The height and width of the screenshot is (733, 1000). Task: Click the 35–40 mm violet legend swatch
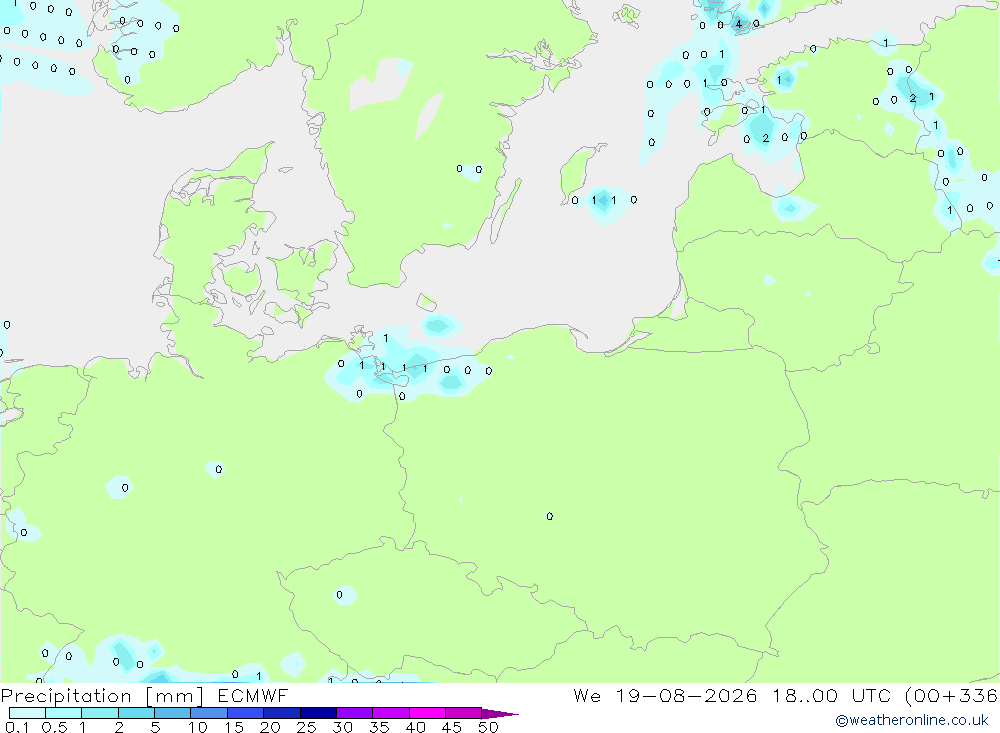click(x=391, y=713)
